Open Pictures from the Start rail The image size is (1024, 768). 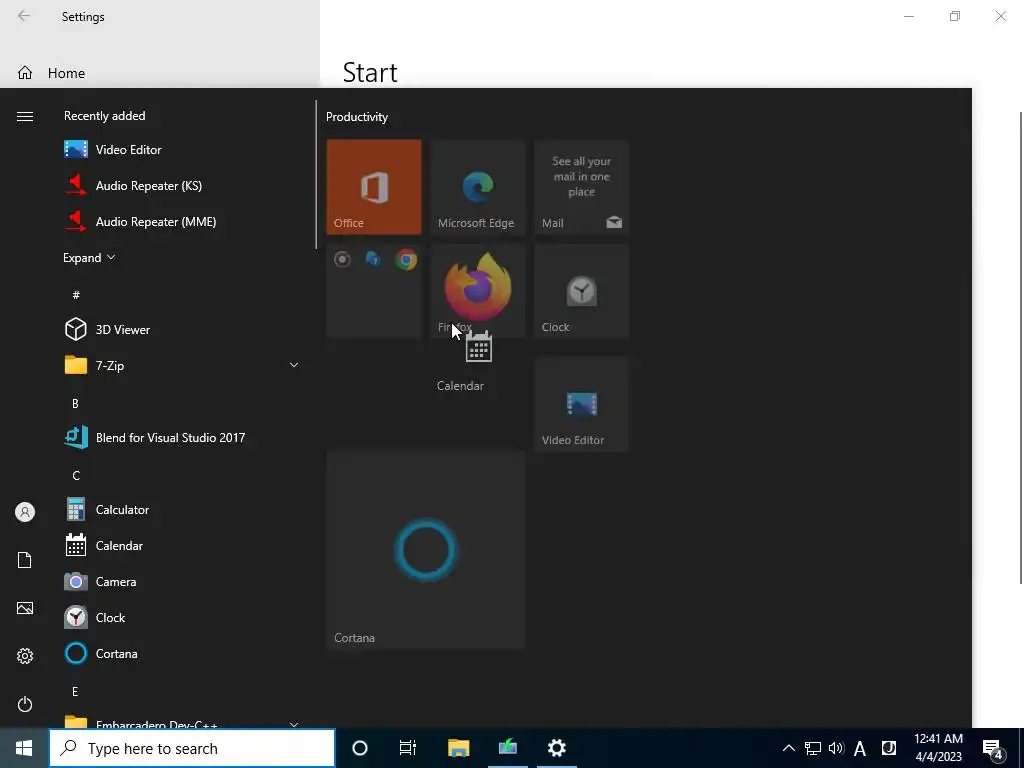pyautogui.click(x=25, y=608)
